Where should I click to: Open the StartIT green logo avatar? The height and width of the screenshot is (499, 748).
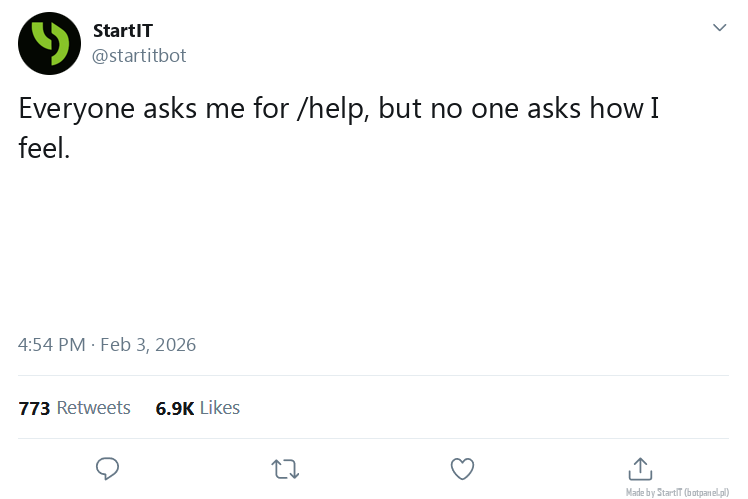pos(49,43)
